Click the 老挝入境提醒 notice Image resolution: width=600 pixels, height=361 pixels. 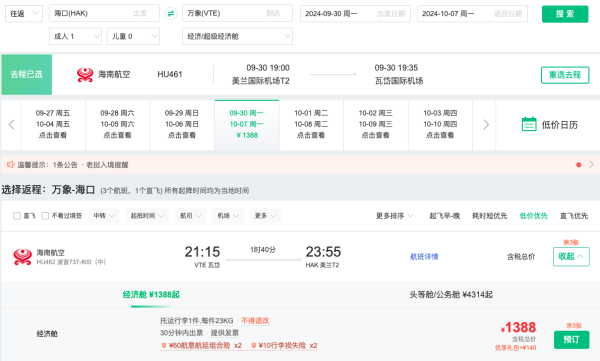click(107, 165)
